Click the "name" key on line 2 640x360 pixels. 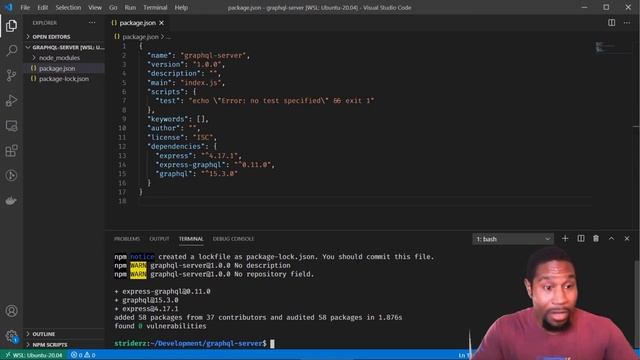(160, 55)
